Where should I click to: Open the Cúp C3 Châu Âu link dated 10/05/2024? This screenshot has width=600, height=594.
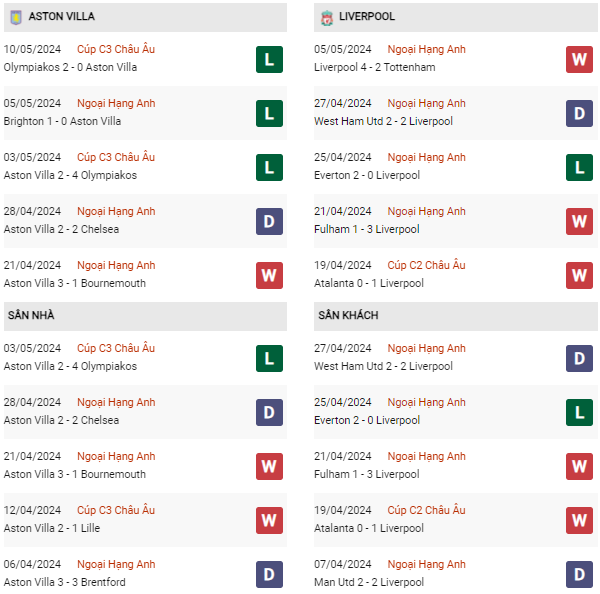[116, 49]
